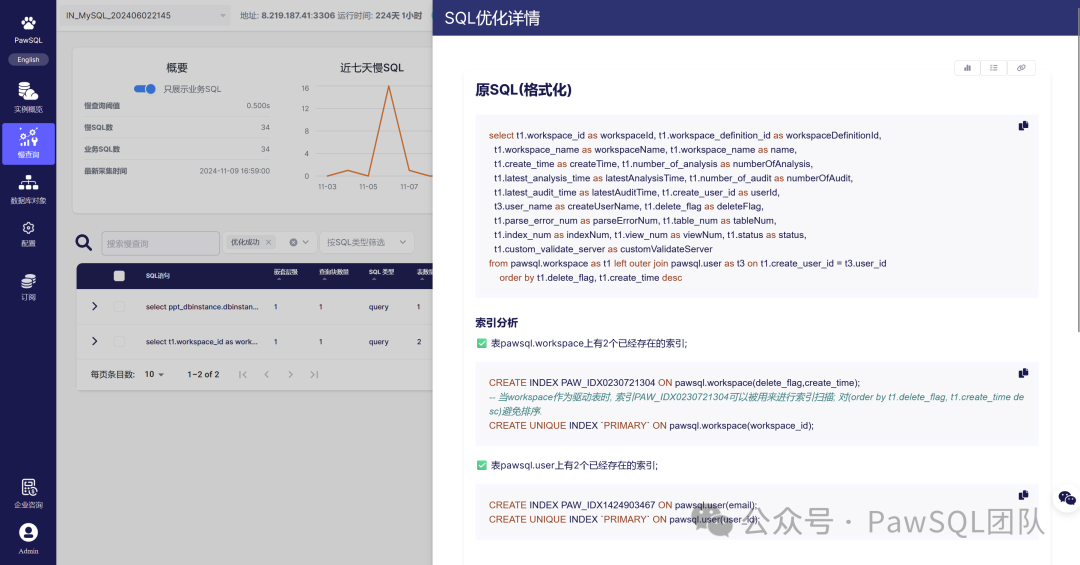
Task: Copy the formatted original SQL
Action: pyautogui.click(x=1024, y=125)
